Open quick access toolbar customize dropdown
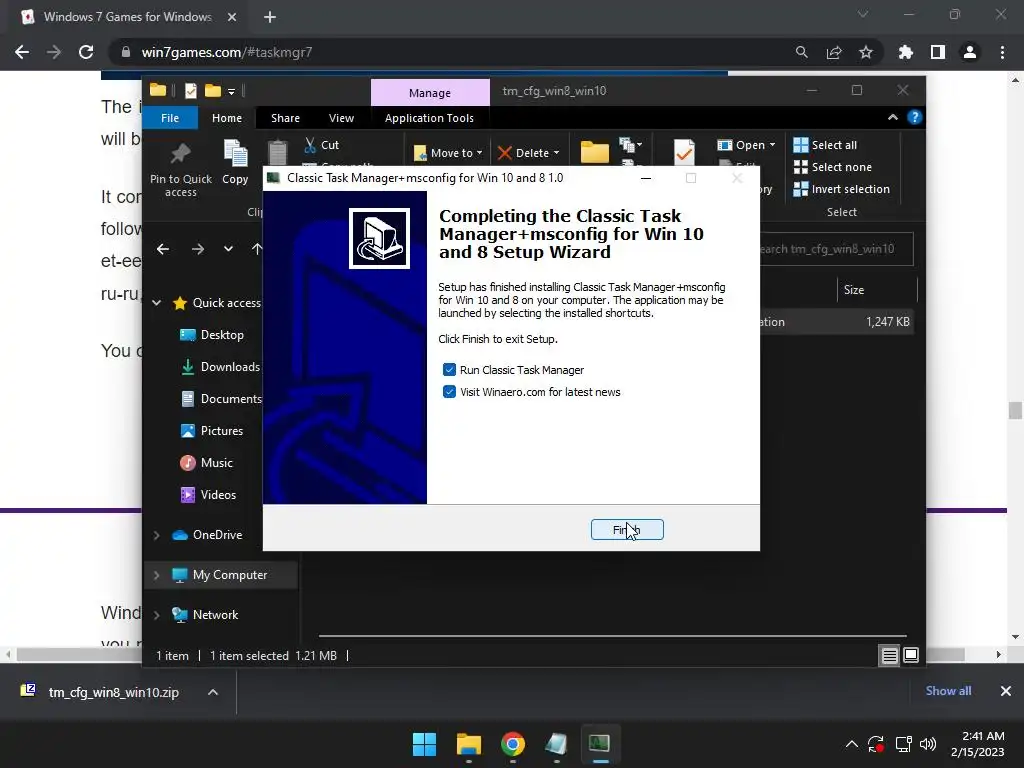1024x768 pixels. [x=231, y=91]
